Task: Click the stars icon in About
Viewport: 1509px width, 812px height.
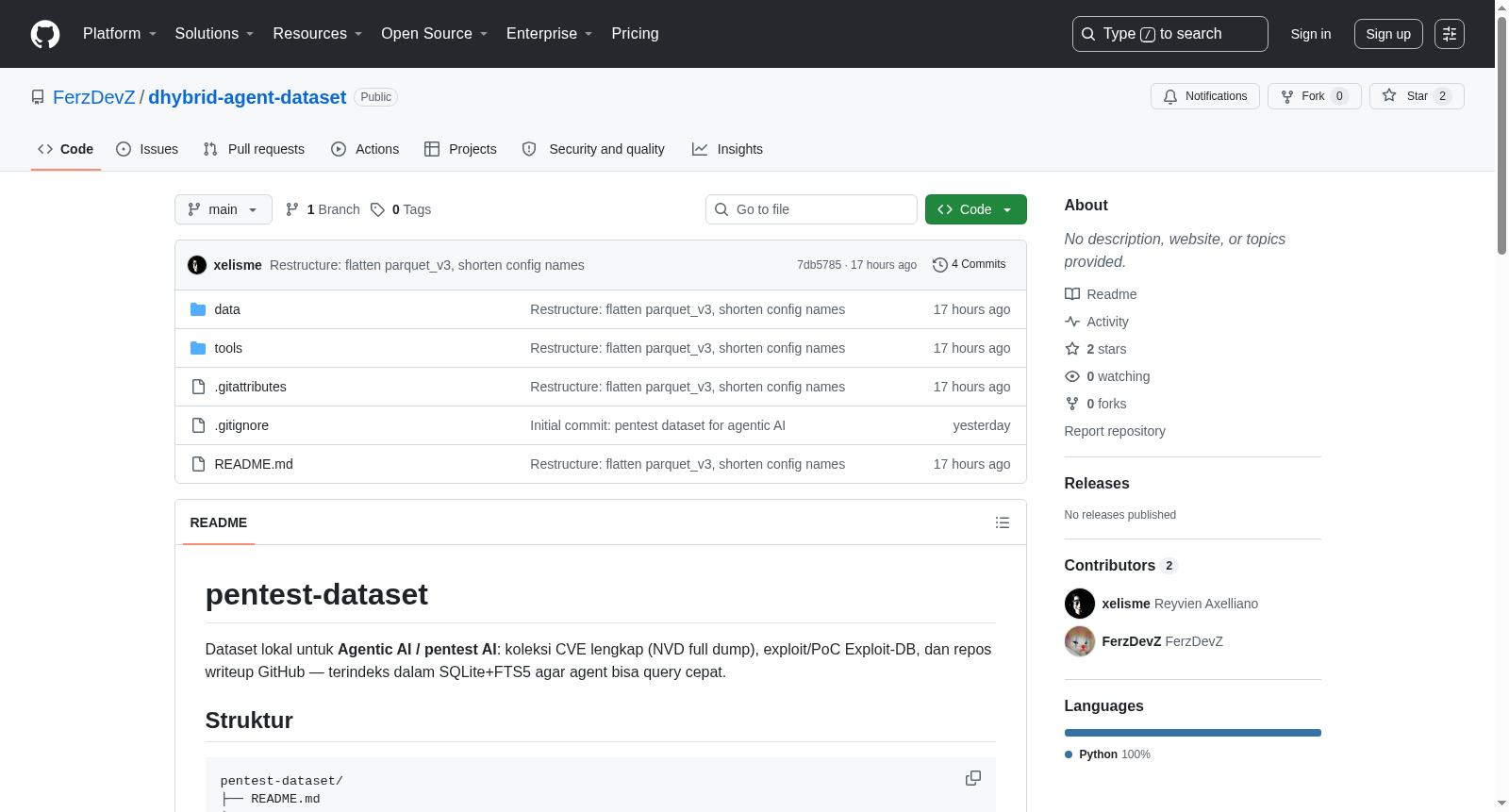Action: (x=1072, y=349)
